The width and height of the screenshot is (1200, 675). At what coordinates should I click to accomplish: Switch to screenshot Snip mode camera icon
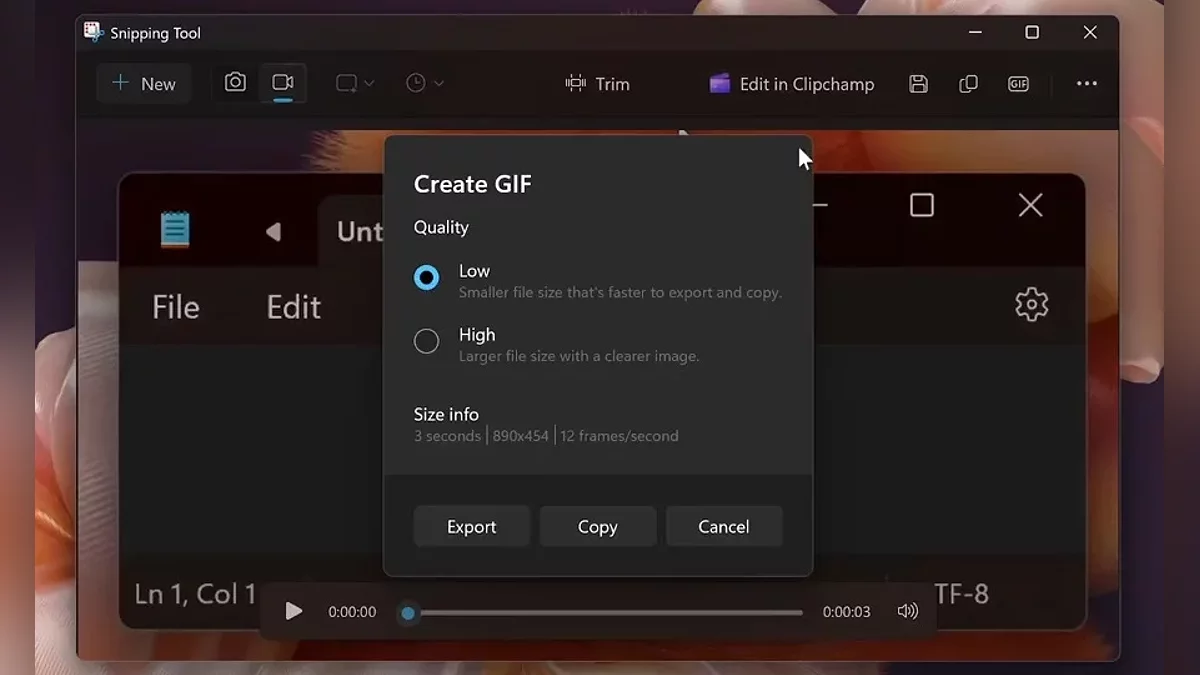235,83
